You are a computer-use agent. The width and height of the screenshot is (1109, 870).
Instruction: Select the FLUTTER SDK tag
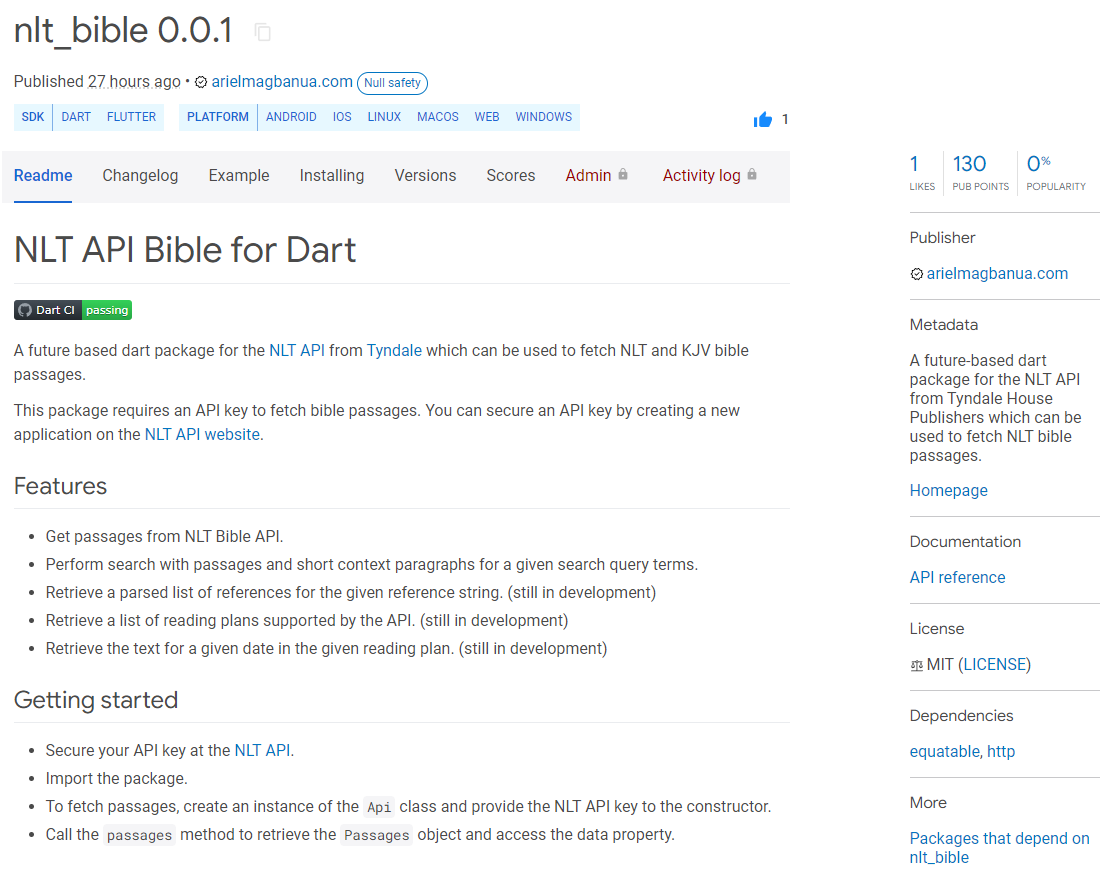[132, 117]
